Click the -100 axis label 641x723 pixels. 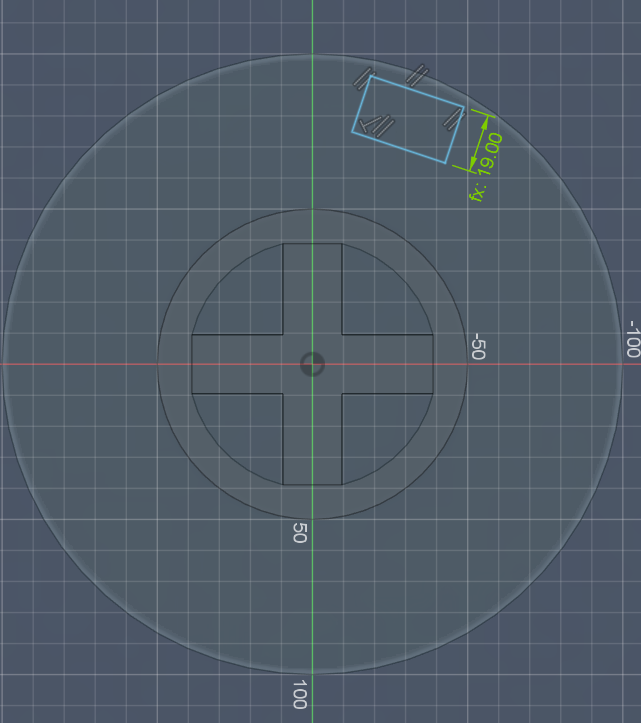point(633,339)
